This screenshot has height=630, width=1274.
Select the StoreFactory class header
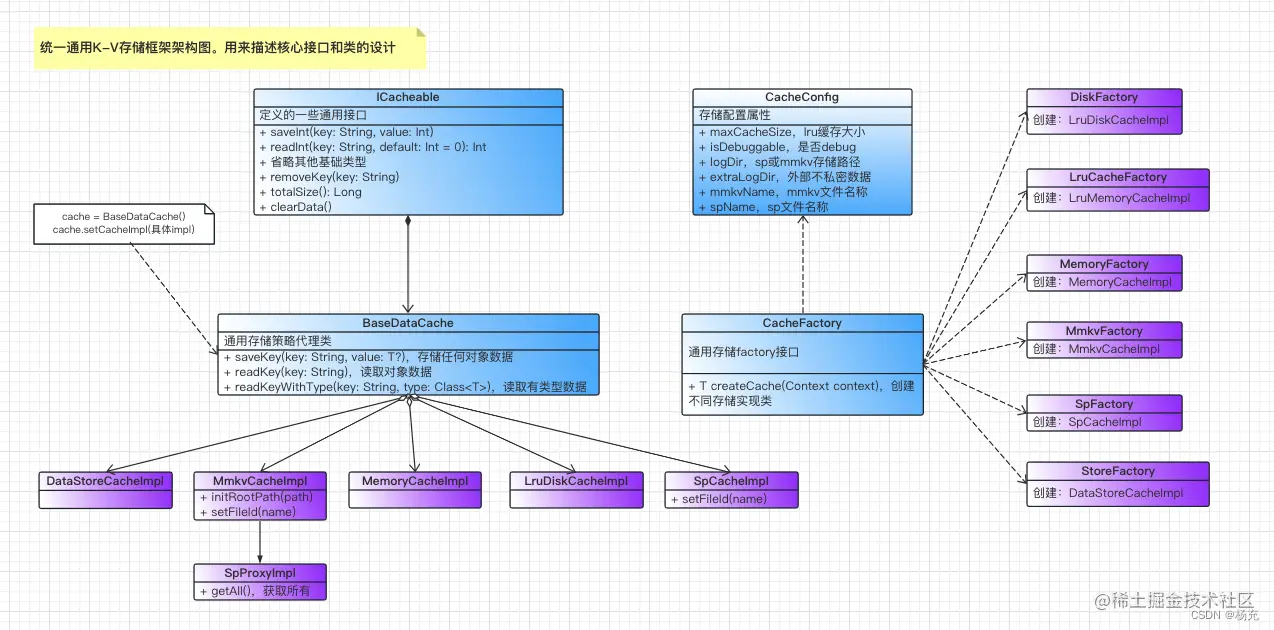(1118, 471)
